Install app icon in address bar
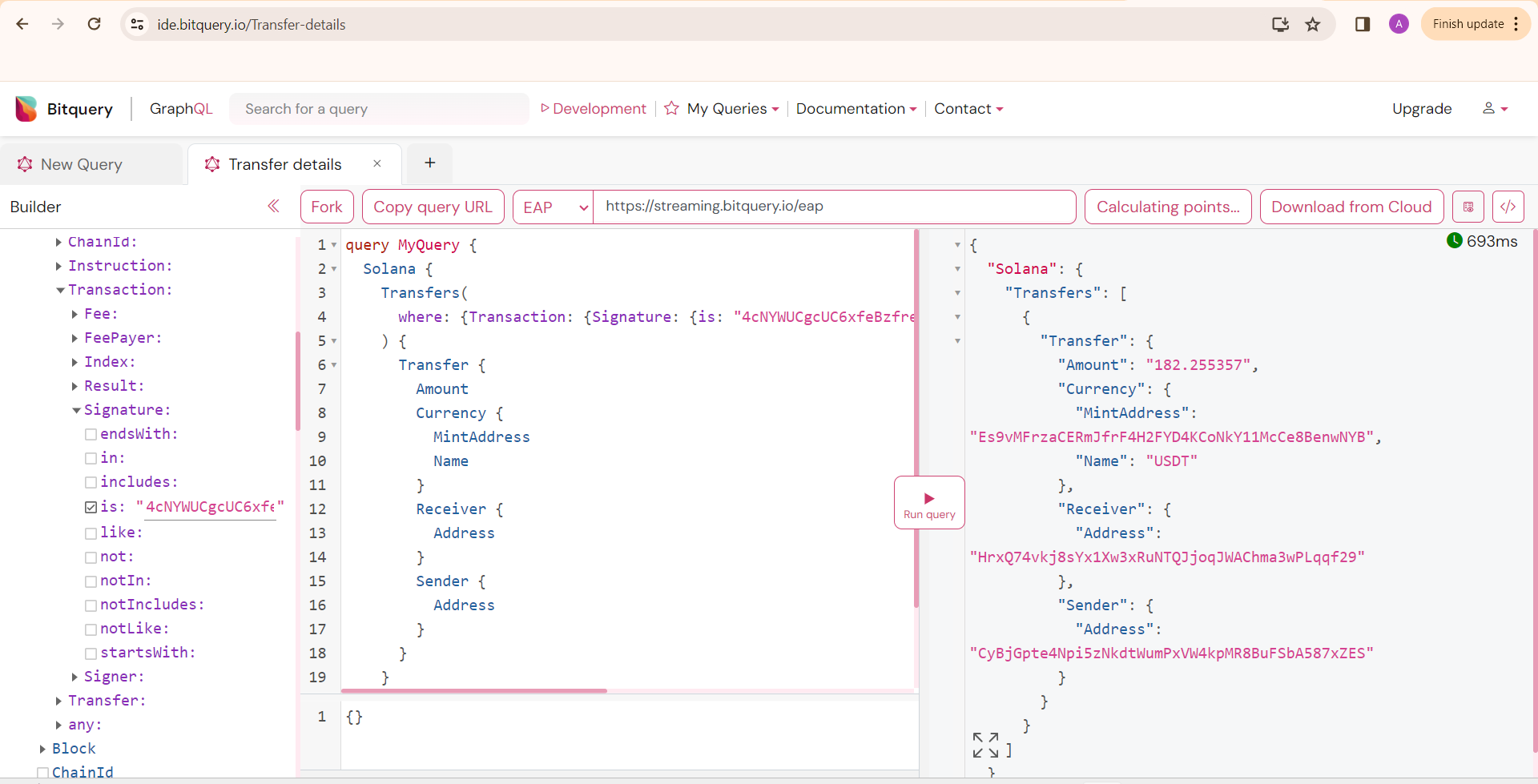This screenshot has width=1538, height=784. [x=1280, y=24]
